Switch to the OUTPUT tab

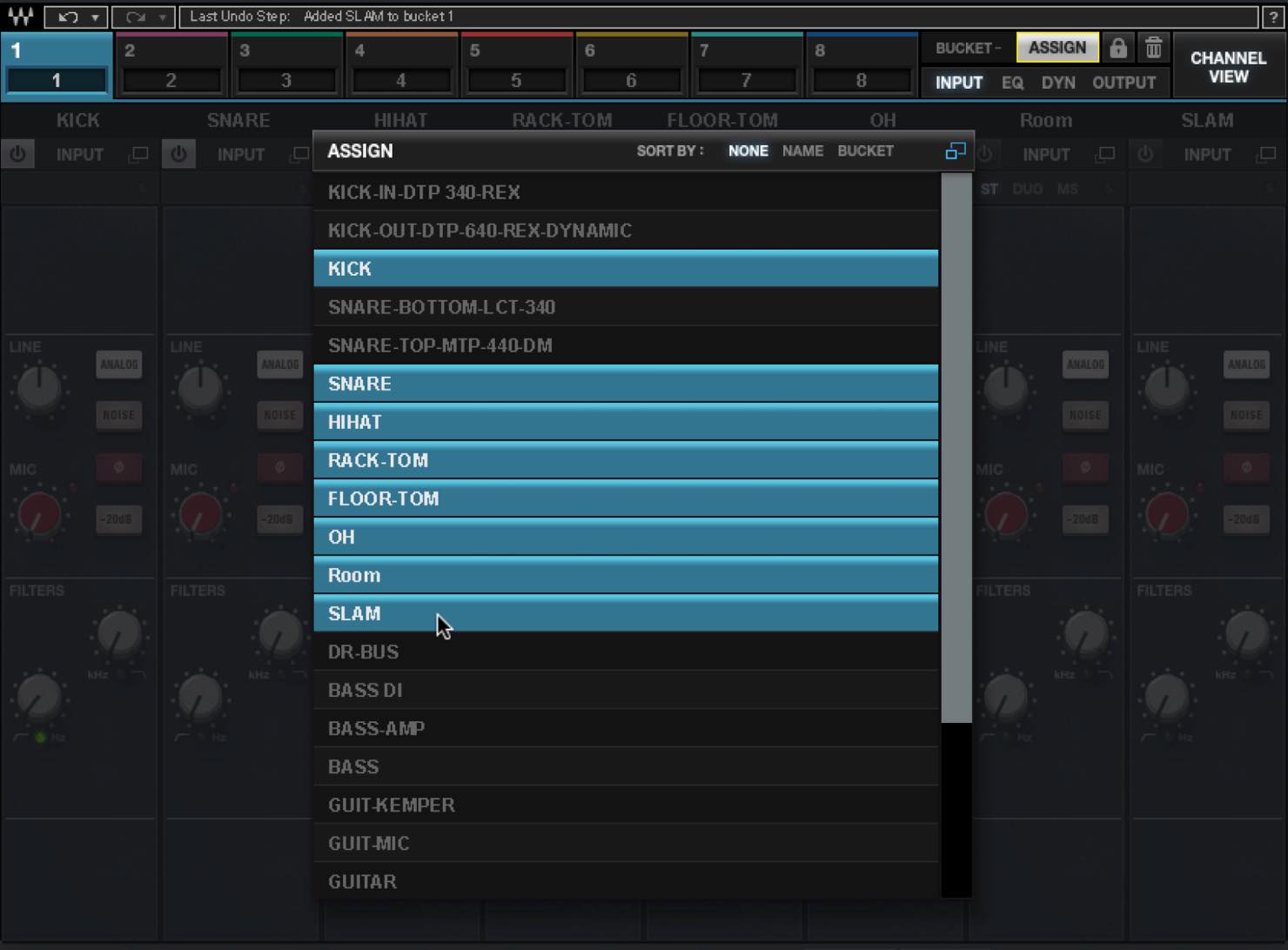tap(1124, 83)
